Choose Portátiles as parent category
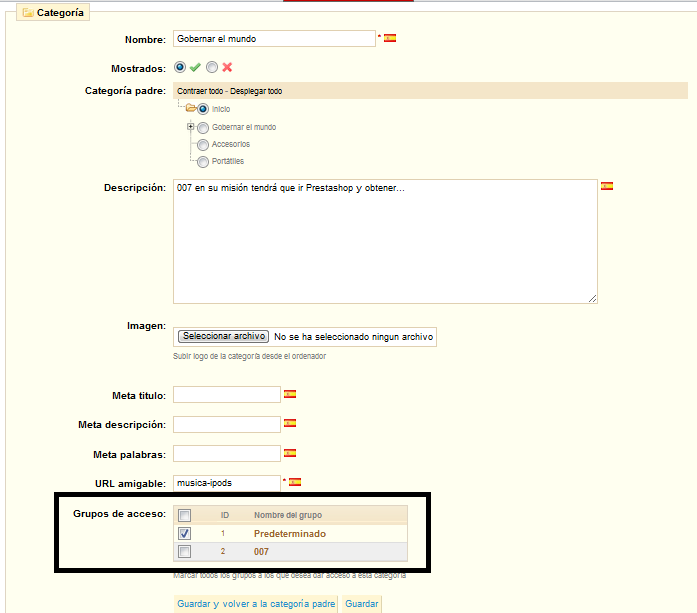The width and height of the screenshot is (697, 613). pos(203,161)
